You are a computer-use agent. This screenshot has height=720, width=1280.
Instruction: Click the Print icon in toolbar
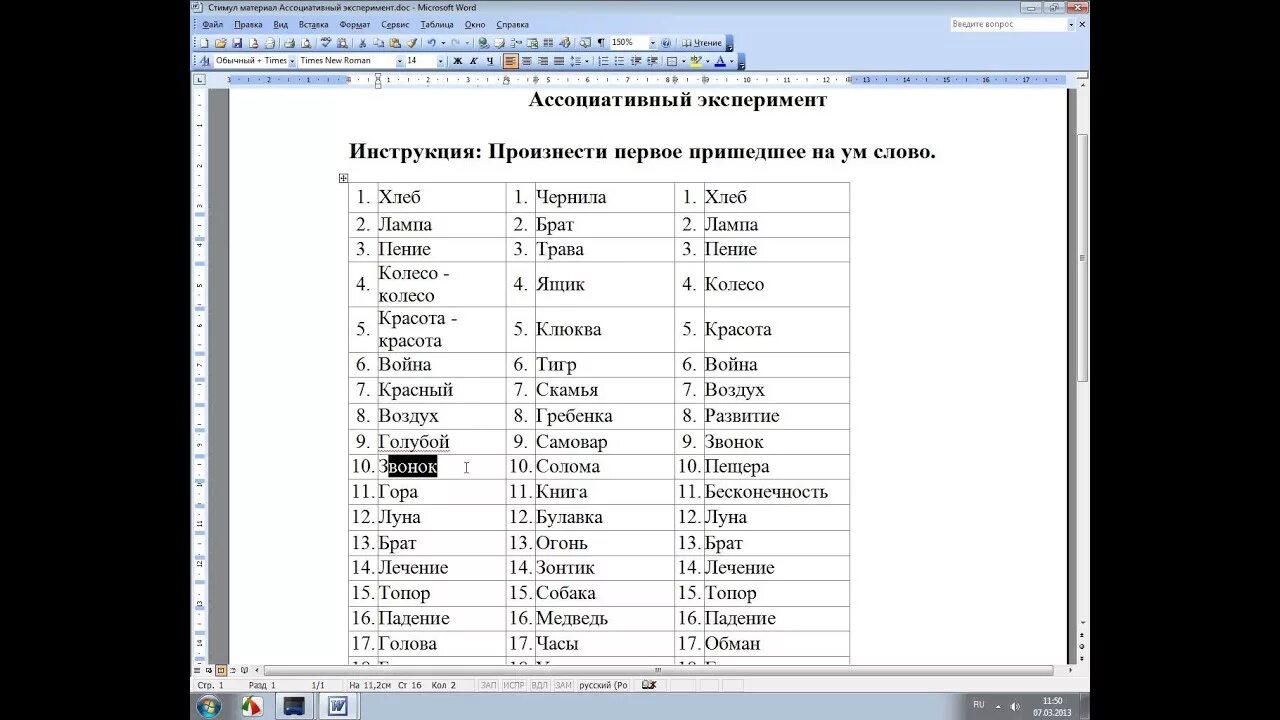pos(290,43)
